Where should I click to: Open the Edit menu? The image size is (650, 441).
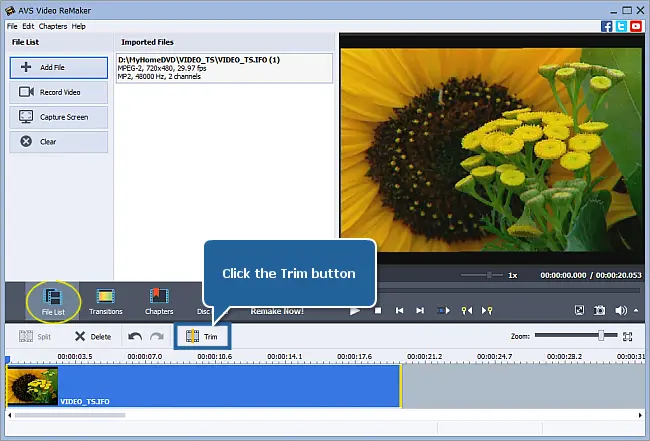(x=28, y=26)
